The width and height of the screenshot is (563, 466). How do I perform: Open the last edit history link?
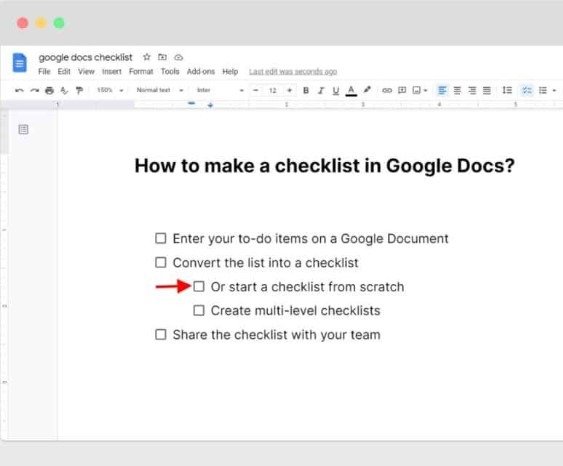pos(293,72)
